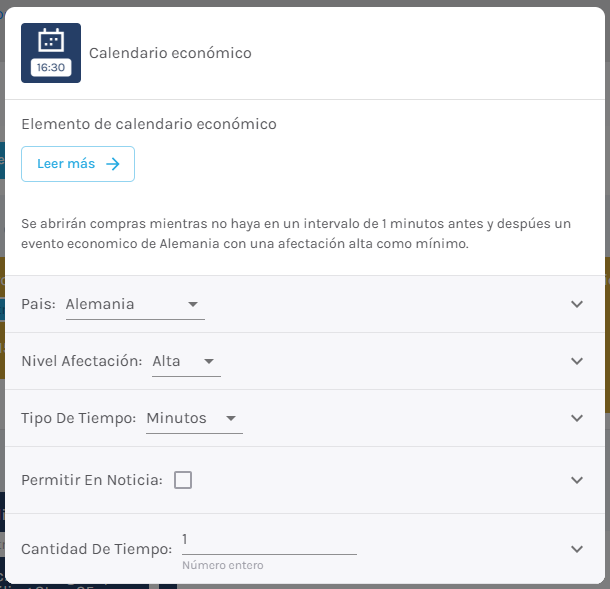Click the Permitir En Noticia label
The image size is (610, 589).
92,480
